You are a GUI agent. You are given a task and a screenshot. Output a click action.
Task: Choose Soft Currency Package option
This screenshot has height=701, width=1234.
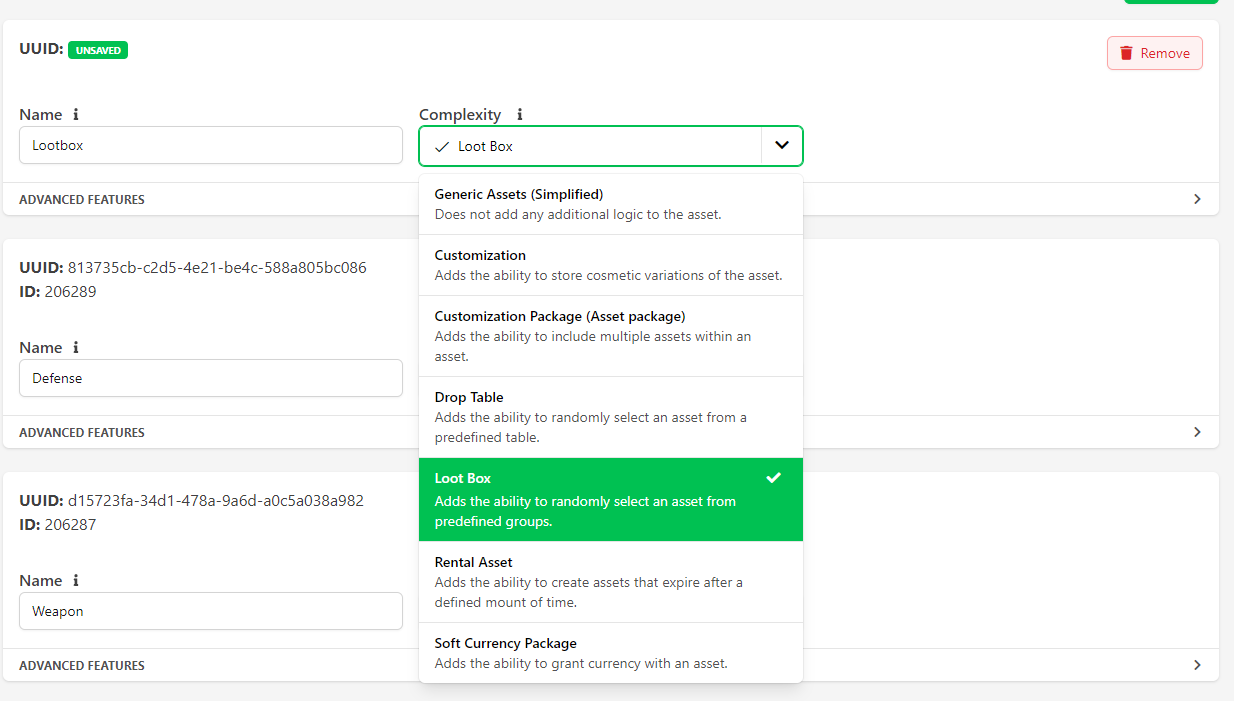pos(610,653)
